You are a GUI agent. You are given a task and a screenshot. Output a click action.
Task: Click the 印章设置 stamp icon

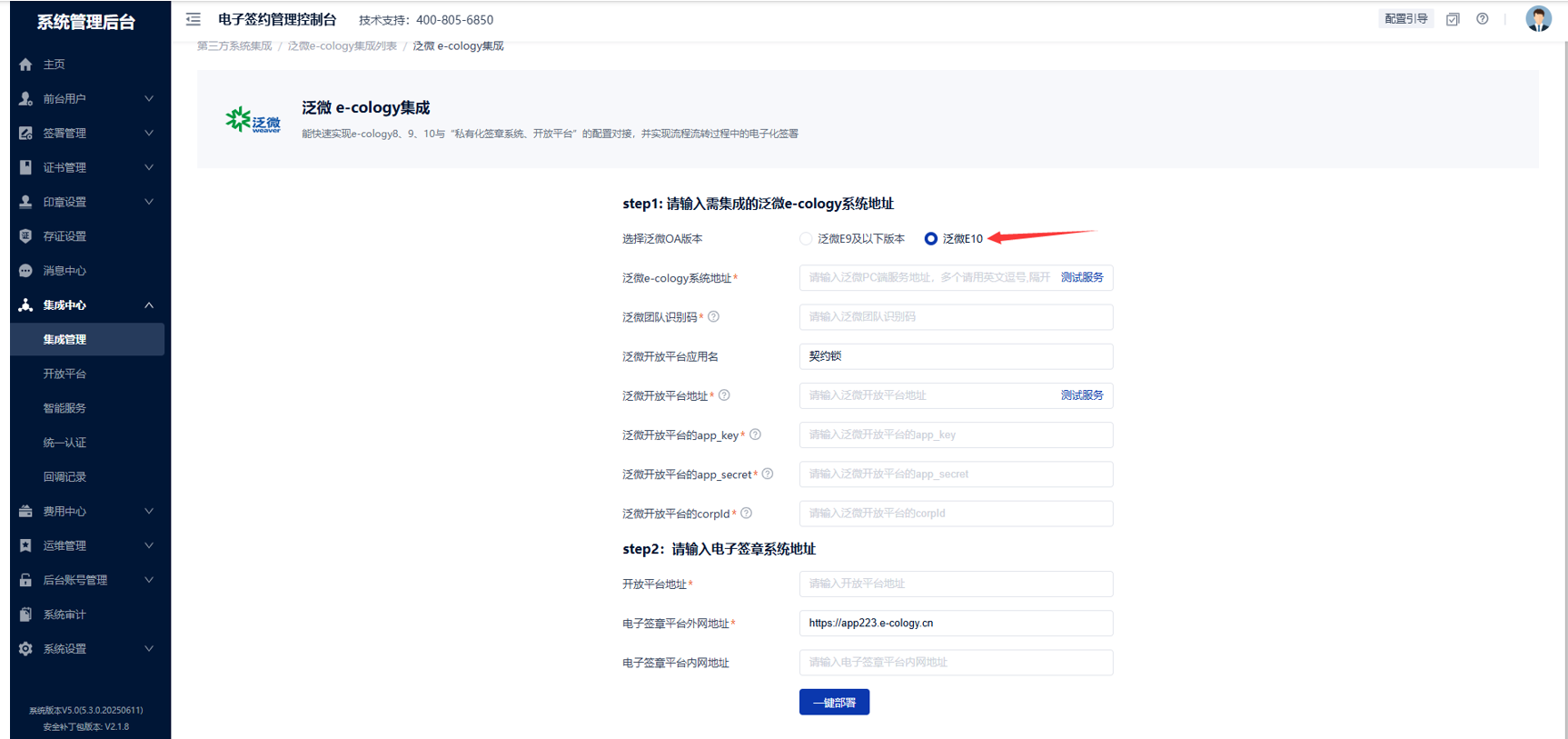click(x=25, y=202)
